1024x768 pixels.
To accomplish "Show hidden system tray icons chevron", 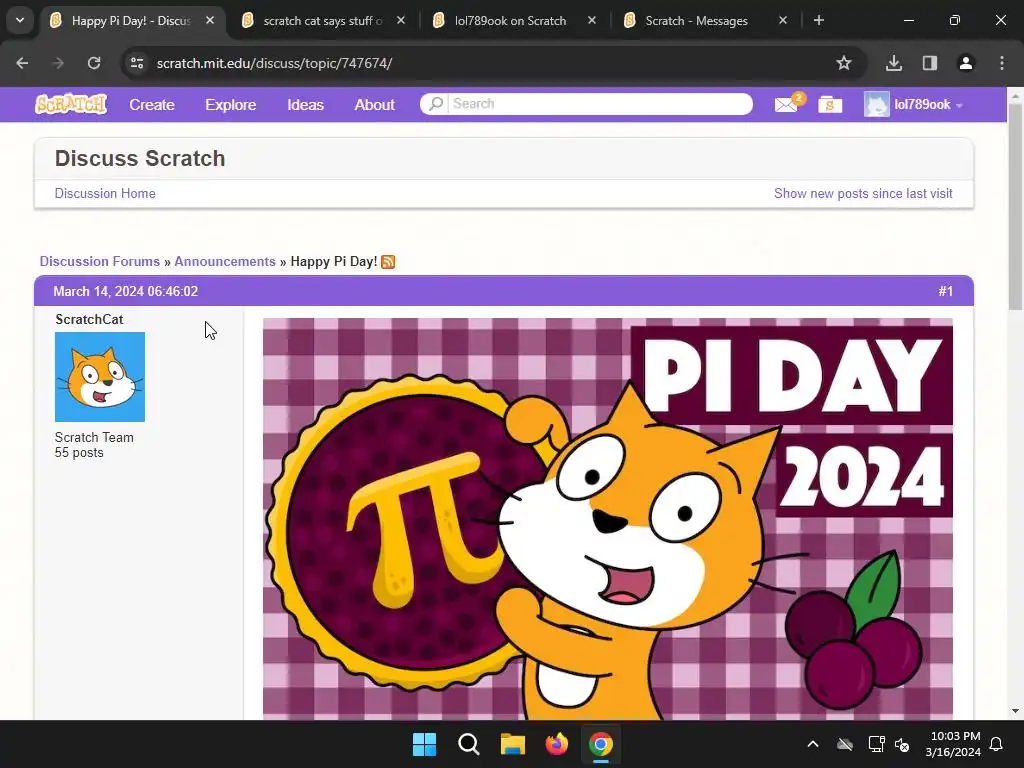I will [813, 744].
